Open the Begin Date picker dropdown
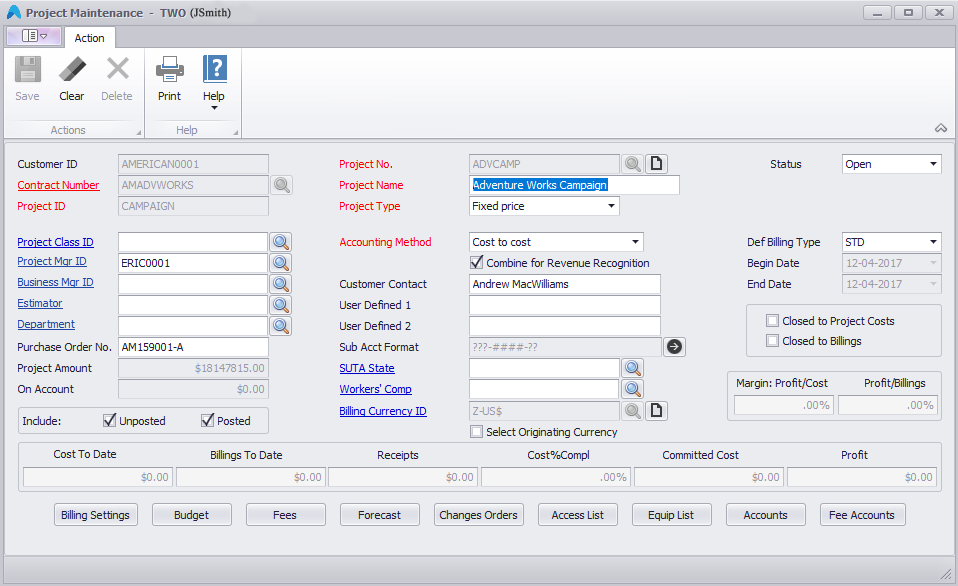The image size is (958, 586). coord(933,263)
